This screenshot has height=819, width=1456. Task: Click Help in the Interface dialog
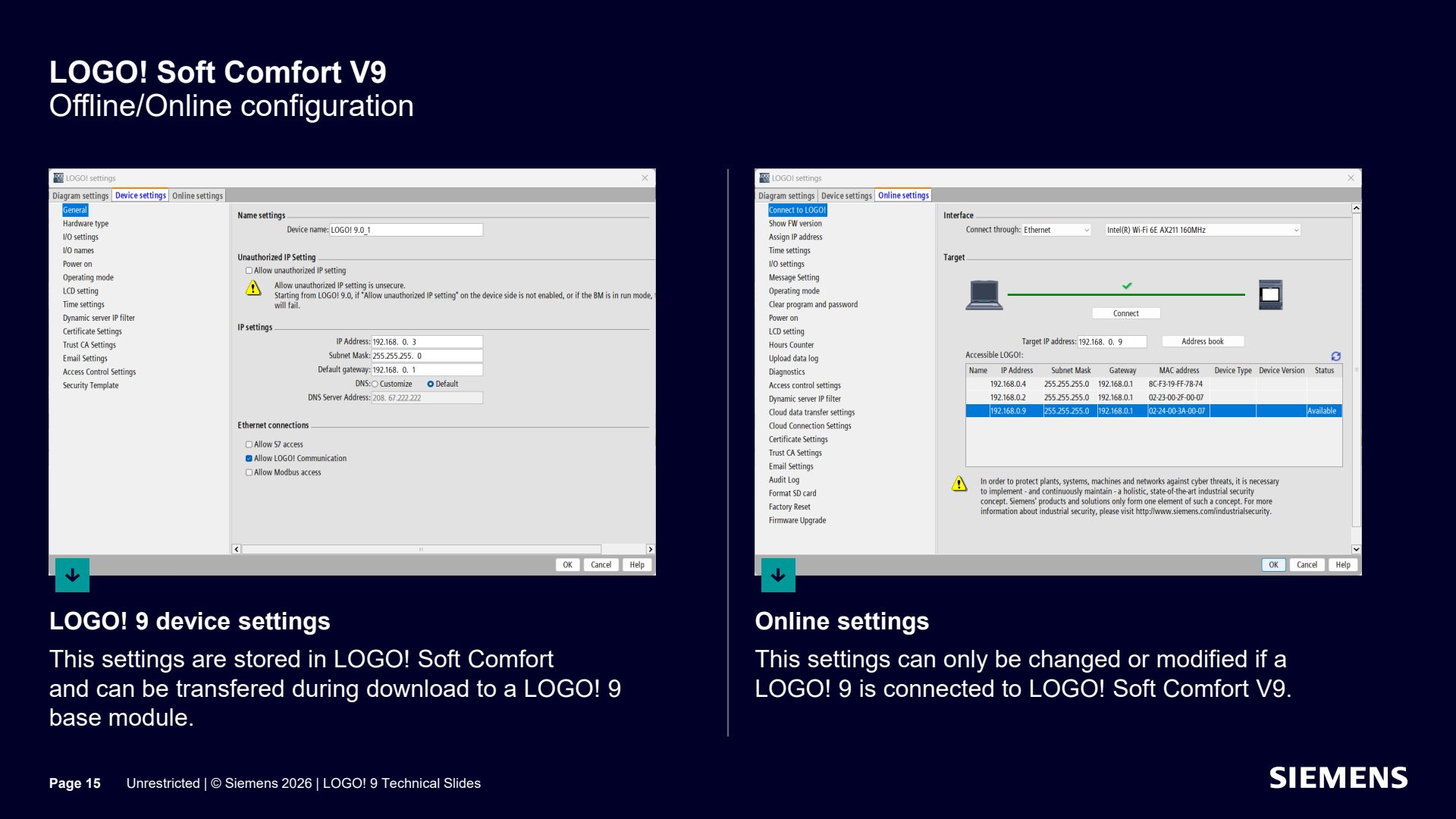[1343, 565]
